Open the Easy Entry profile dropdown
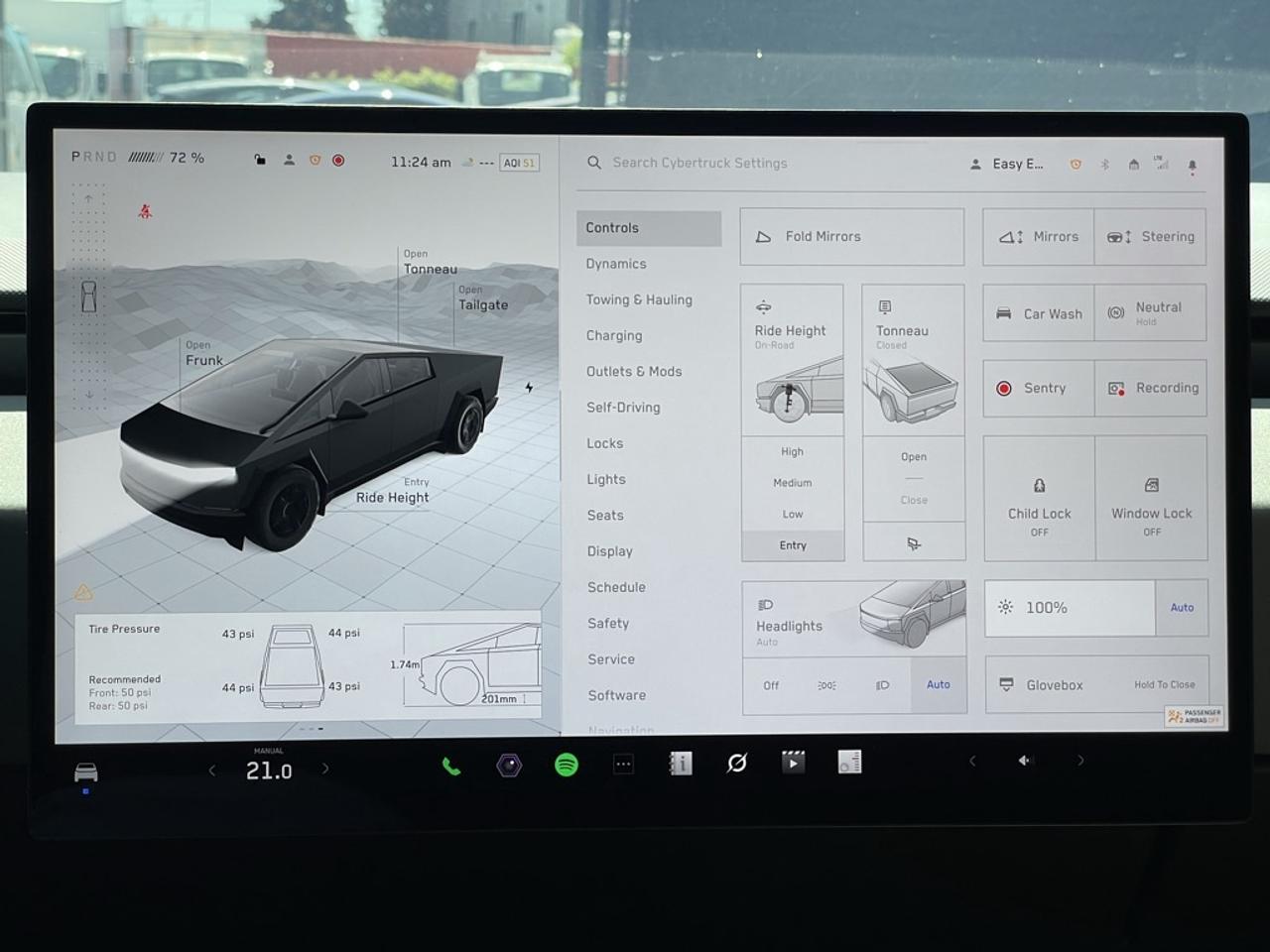Viewport: 1270px width, 952px height. [1007, 164]
